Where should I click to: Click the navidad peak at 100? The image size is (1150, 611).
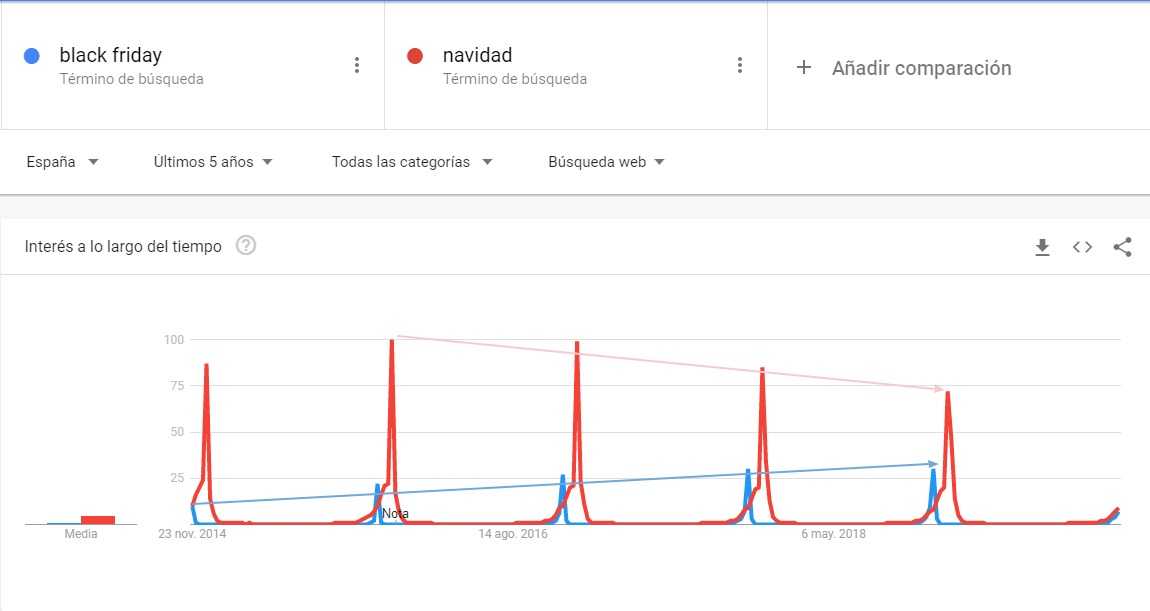click(392, 341)
